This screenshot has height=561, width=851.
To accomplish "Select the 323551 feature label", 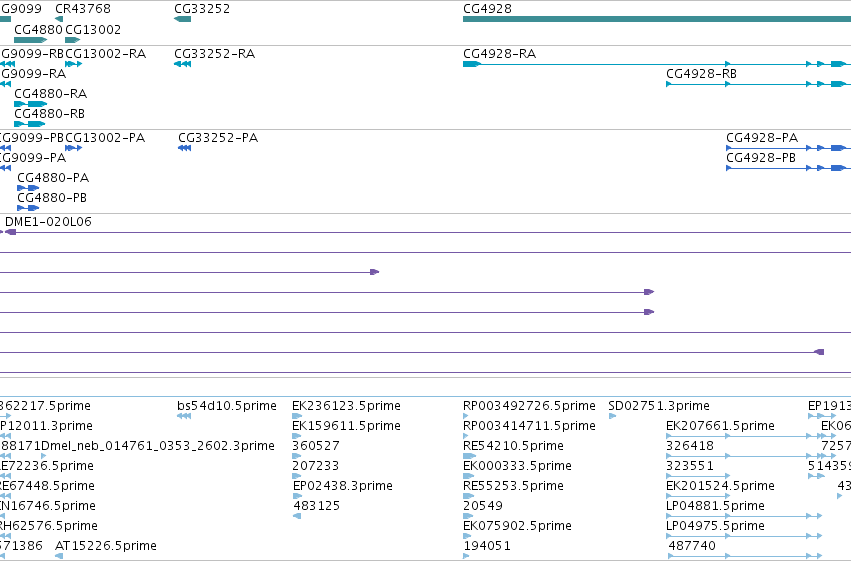I will coord(689,466).
